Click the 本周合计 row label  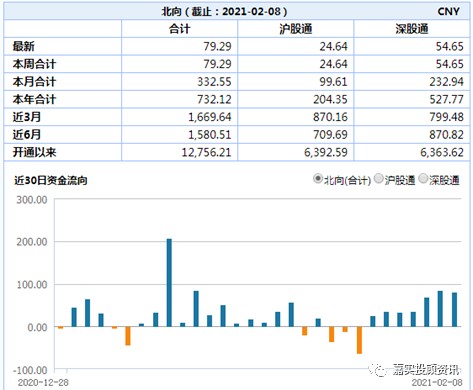(34, 64)
